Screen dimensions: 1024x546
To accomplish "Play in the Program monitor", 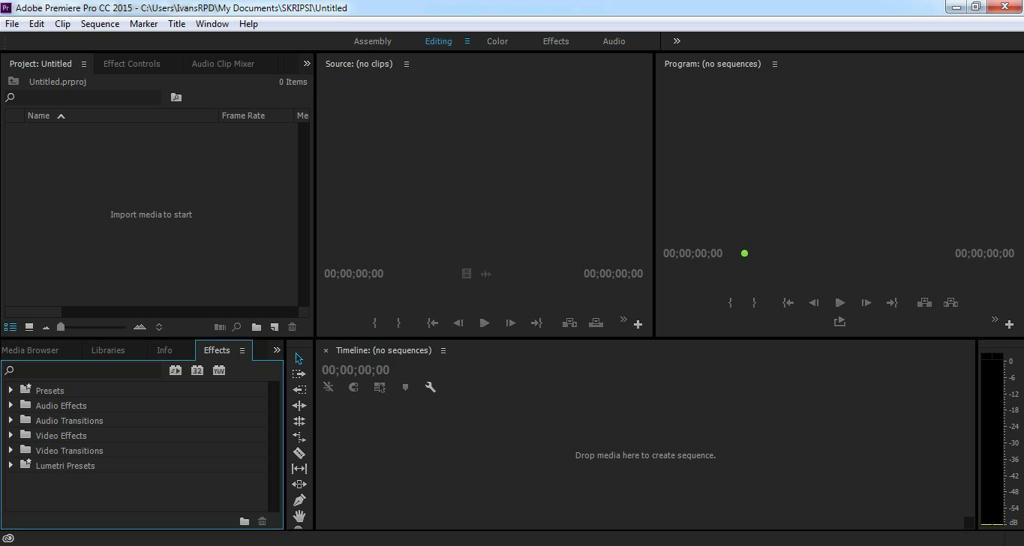I will pos(840,302).
